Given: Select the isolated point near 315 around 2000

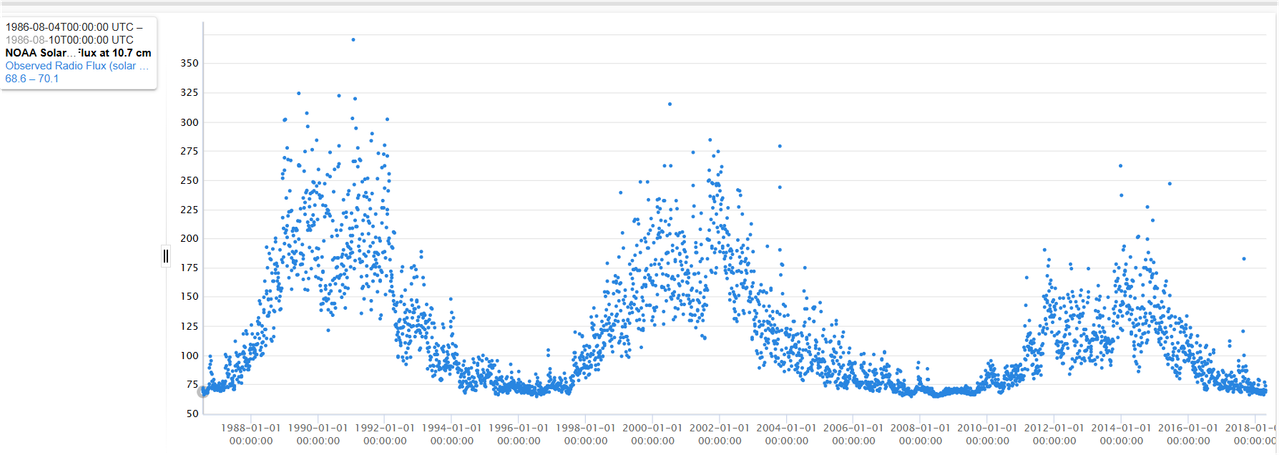Looking at the screenshot, I should (670, 104).
